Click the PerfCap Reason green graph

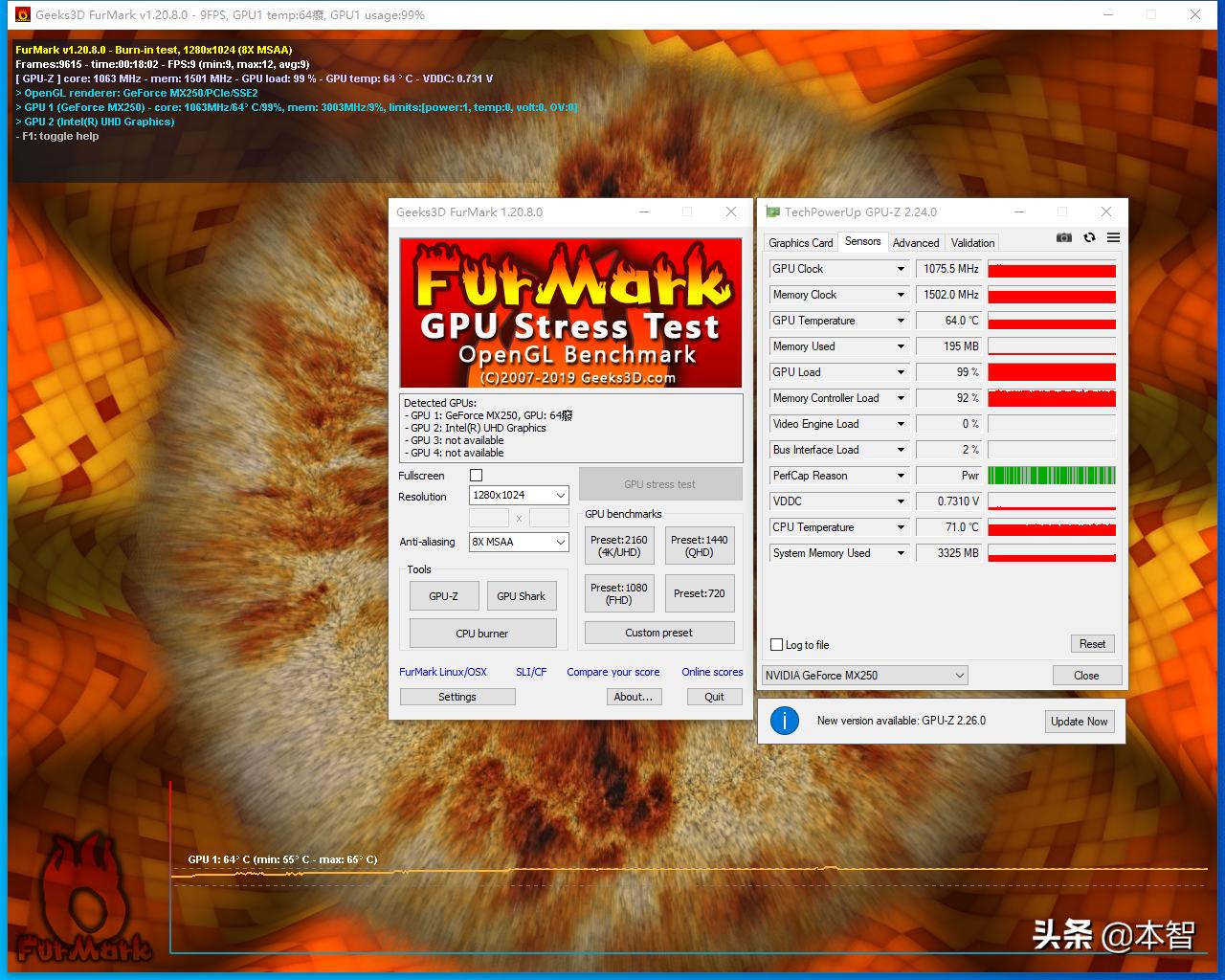coord(1052,476)
